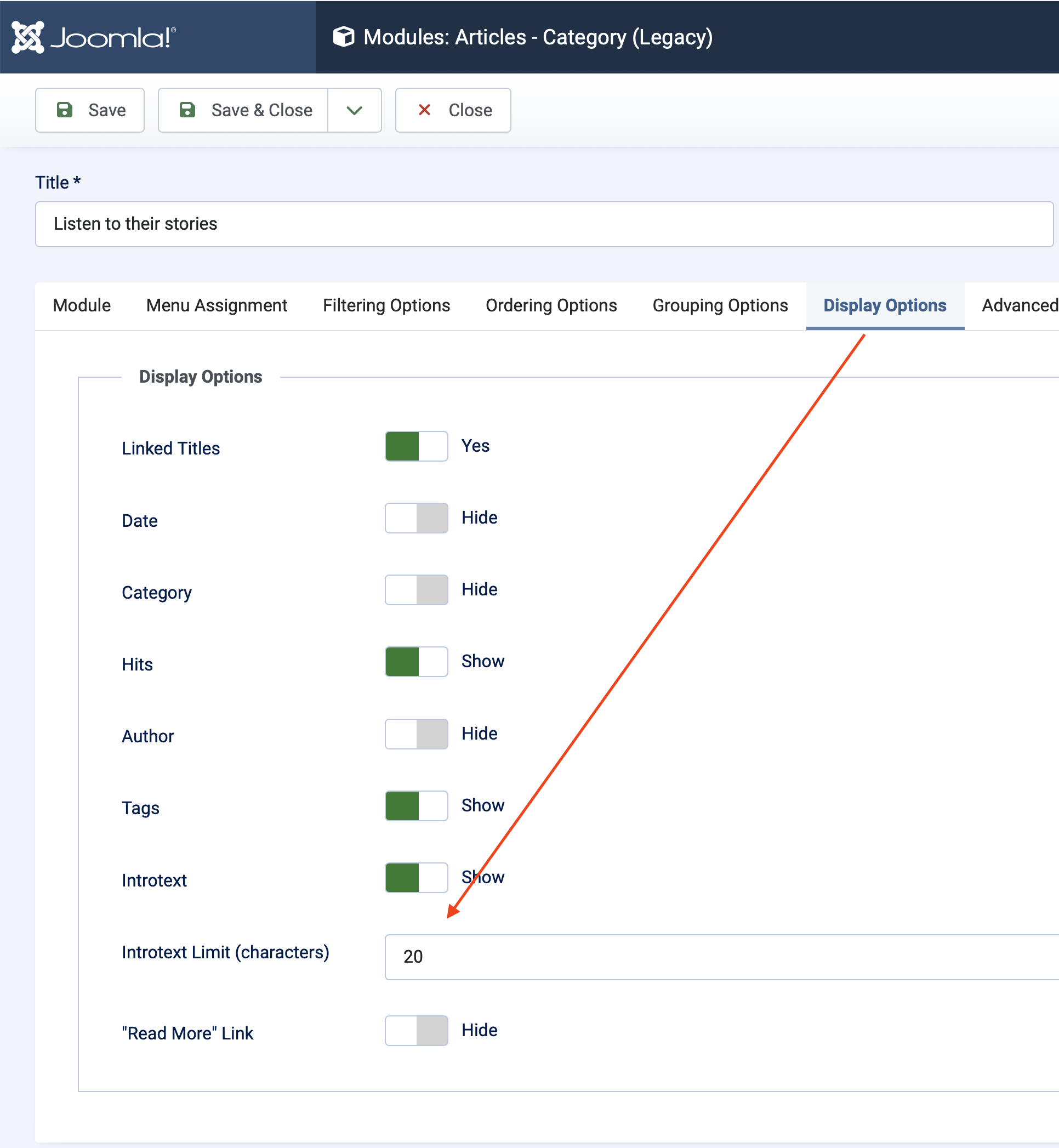Toggle the Linked Titles switch
The image size is (1059, 1148).
pos(416,446)
